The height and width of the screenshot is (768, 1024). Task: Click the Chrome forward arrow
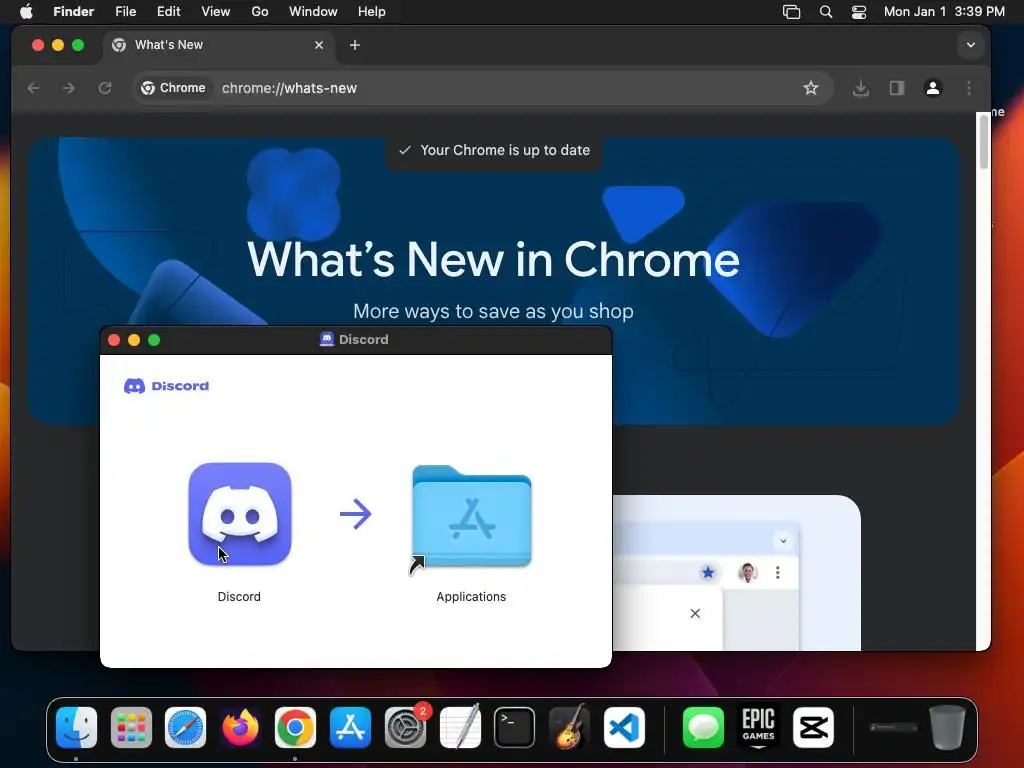pos(69,88)
